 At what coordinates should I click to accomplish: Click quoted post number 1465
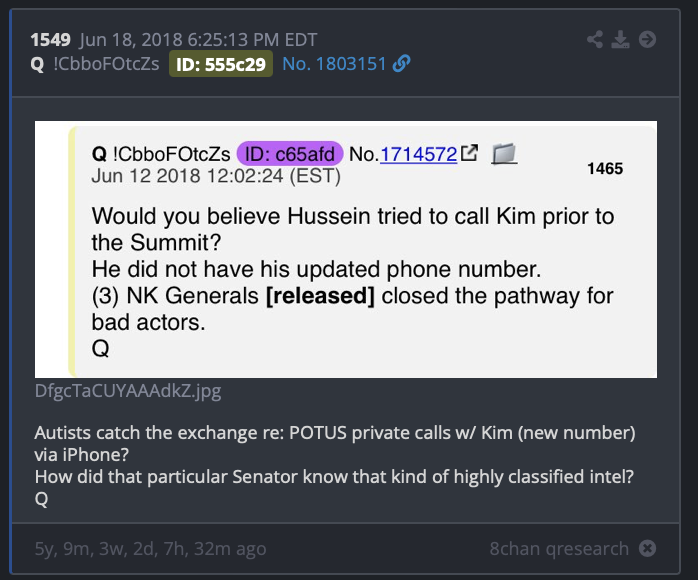pyautogui.click(x=605, y=169)
